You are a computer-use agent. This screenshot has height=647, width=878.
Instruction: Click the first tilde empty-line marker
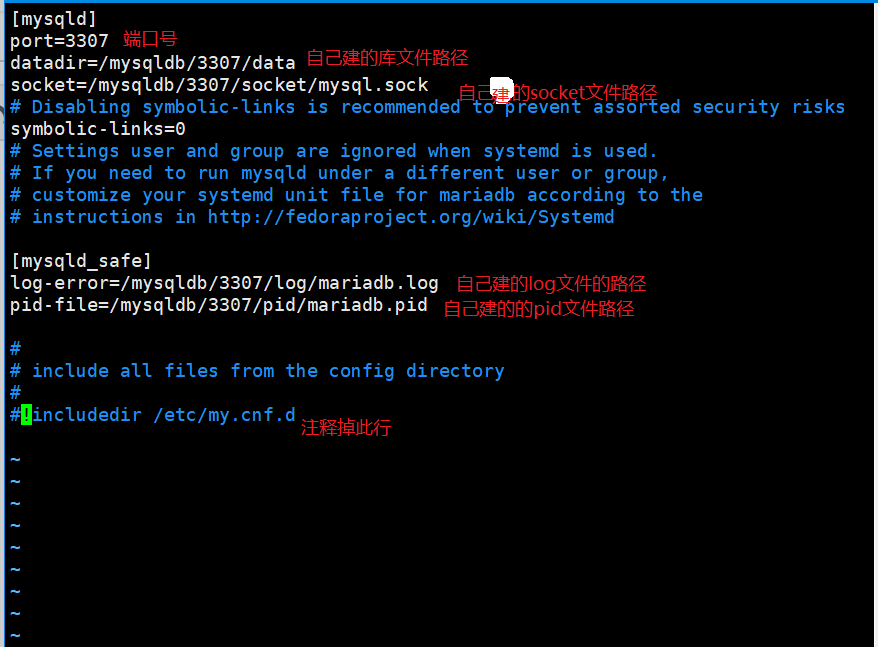16,460
